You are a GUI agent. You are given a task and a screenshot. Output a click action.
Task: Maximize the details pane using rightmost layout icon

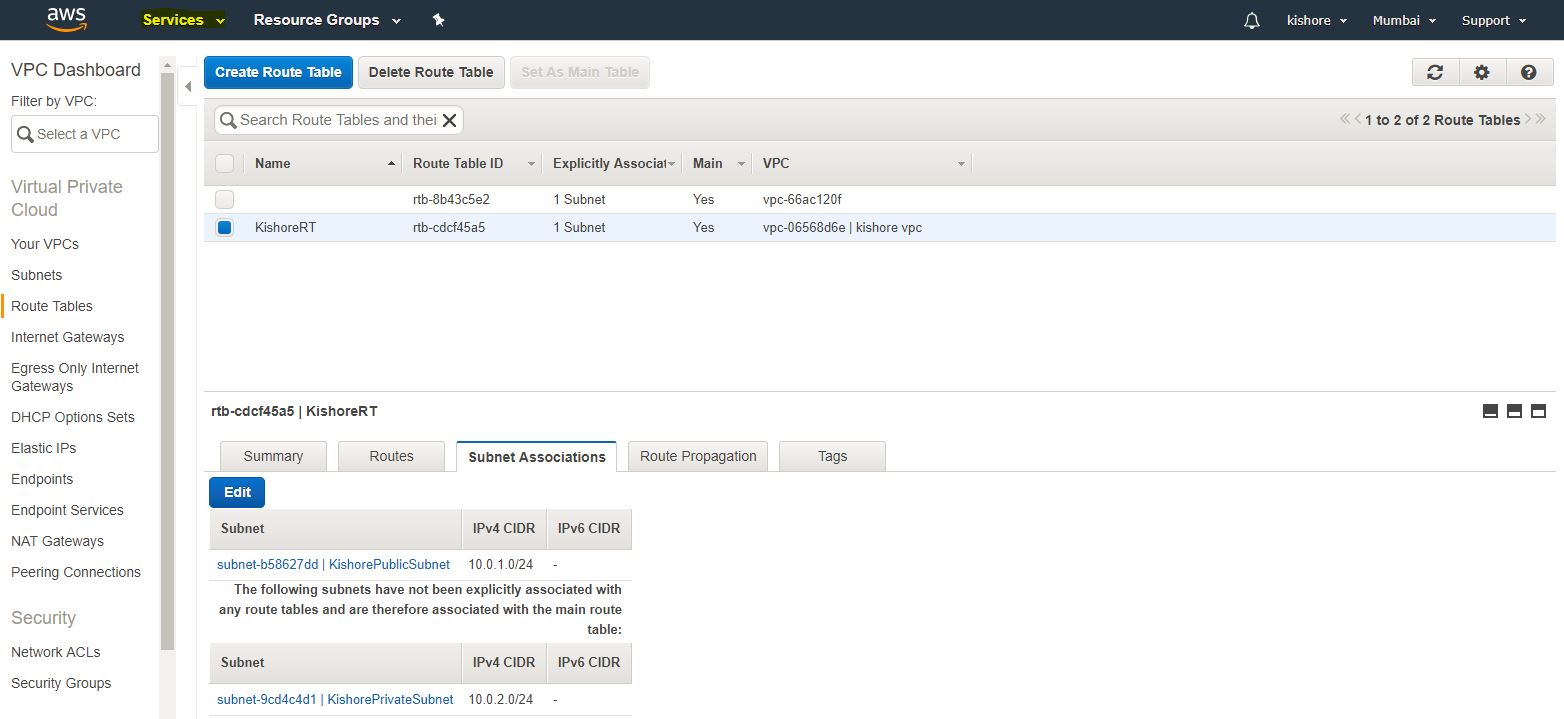1538,411
